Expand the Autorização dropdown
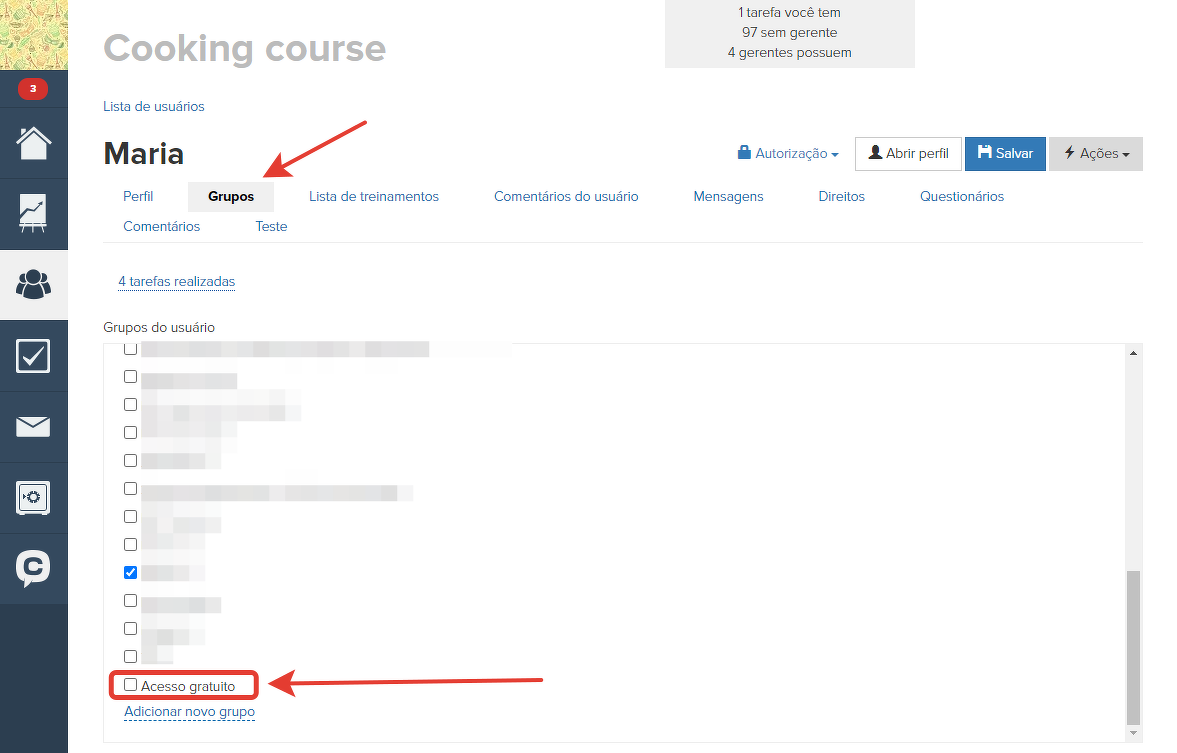This screenshot has height=753, width=1177. [x=788, y=154]
